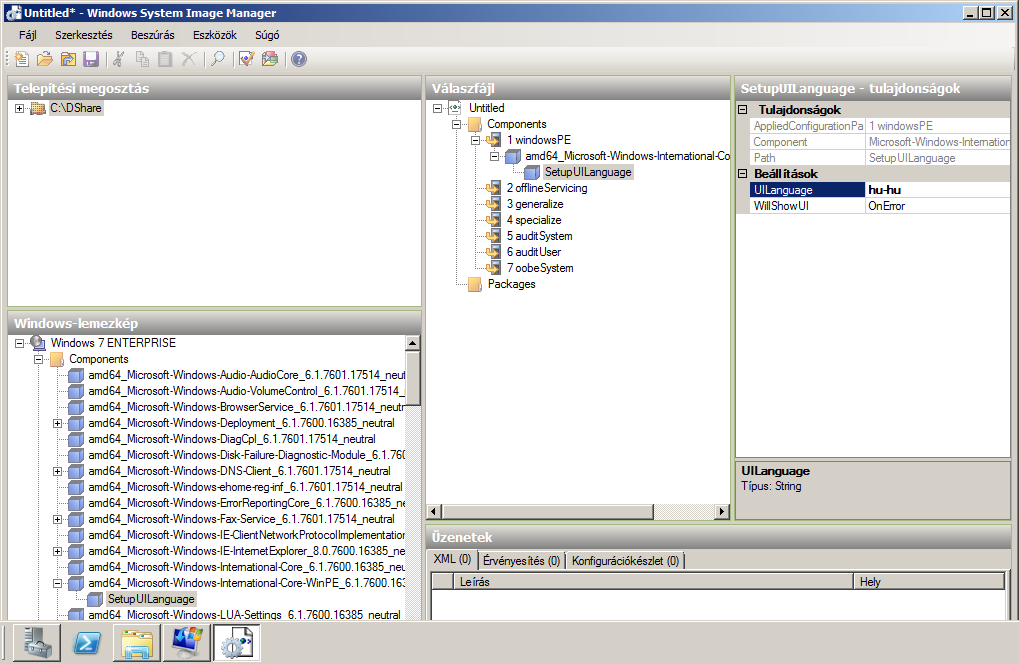This screenshot has height=664, width=1019.
Task: Click the Cut scissors icon in the toolbar
Action: click(118, 59)
